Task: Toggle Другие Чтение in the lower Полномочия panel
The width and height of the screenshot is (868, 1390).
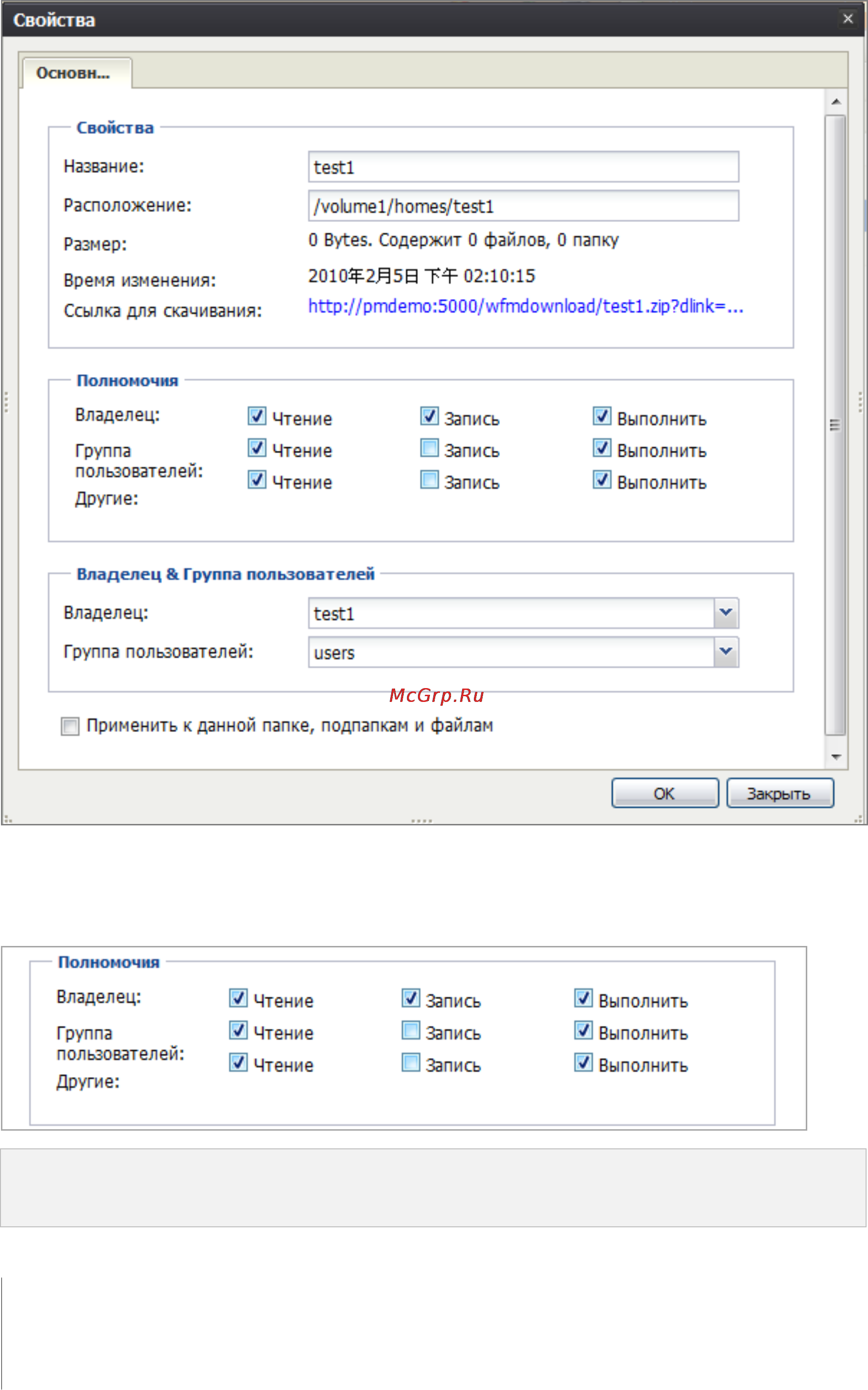Action: [238, 1062]
